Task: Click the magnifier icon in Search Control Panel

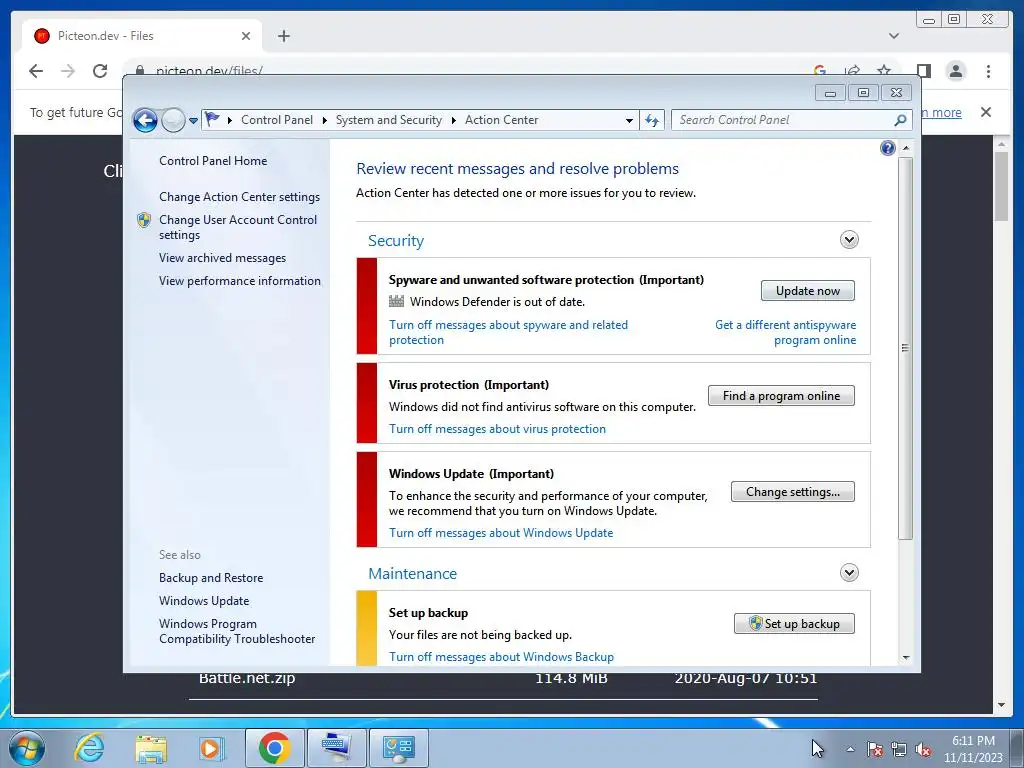Action: pos(900,120)
